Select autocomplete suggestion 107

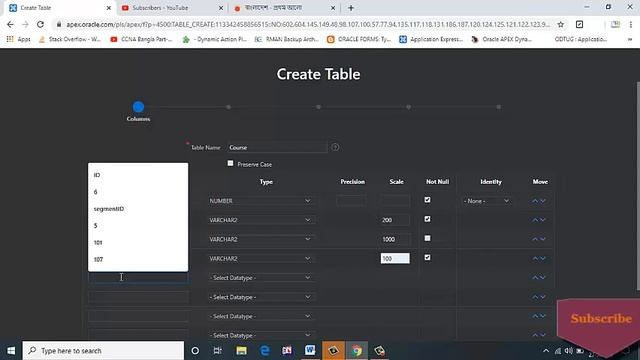138,259
